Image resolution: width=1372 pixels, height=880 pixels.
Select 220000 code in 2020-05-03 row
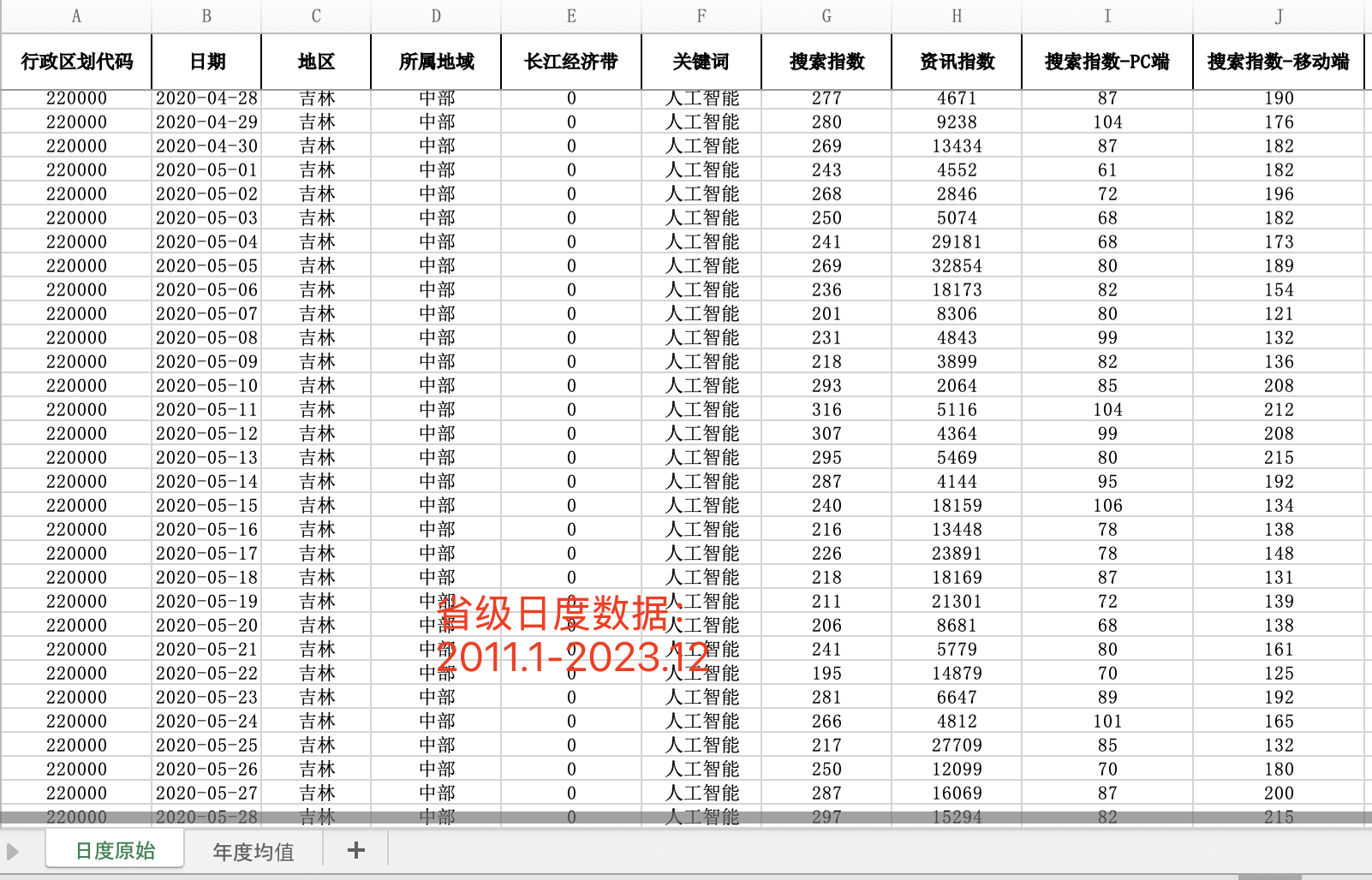[x=76, y=217]
